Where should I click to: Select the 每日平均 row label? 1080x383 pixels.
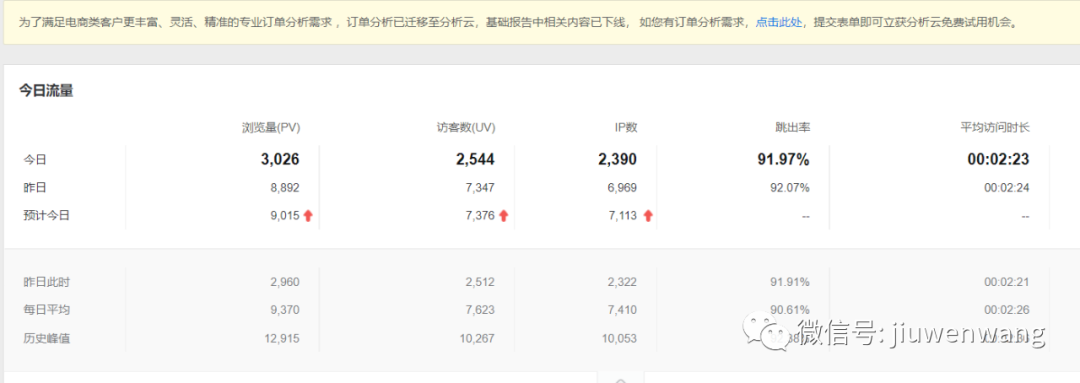pyautogui.click(x=46, y=310)
